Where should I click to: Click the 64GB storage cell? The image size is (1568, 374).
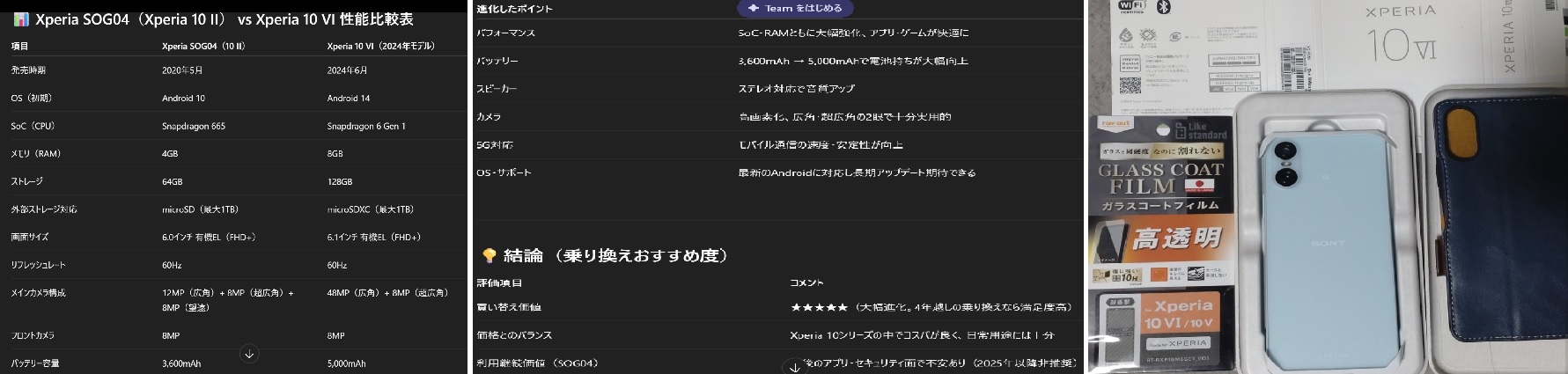(173, 182)
